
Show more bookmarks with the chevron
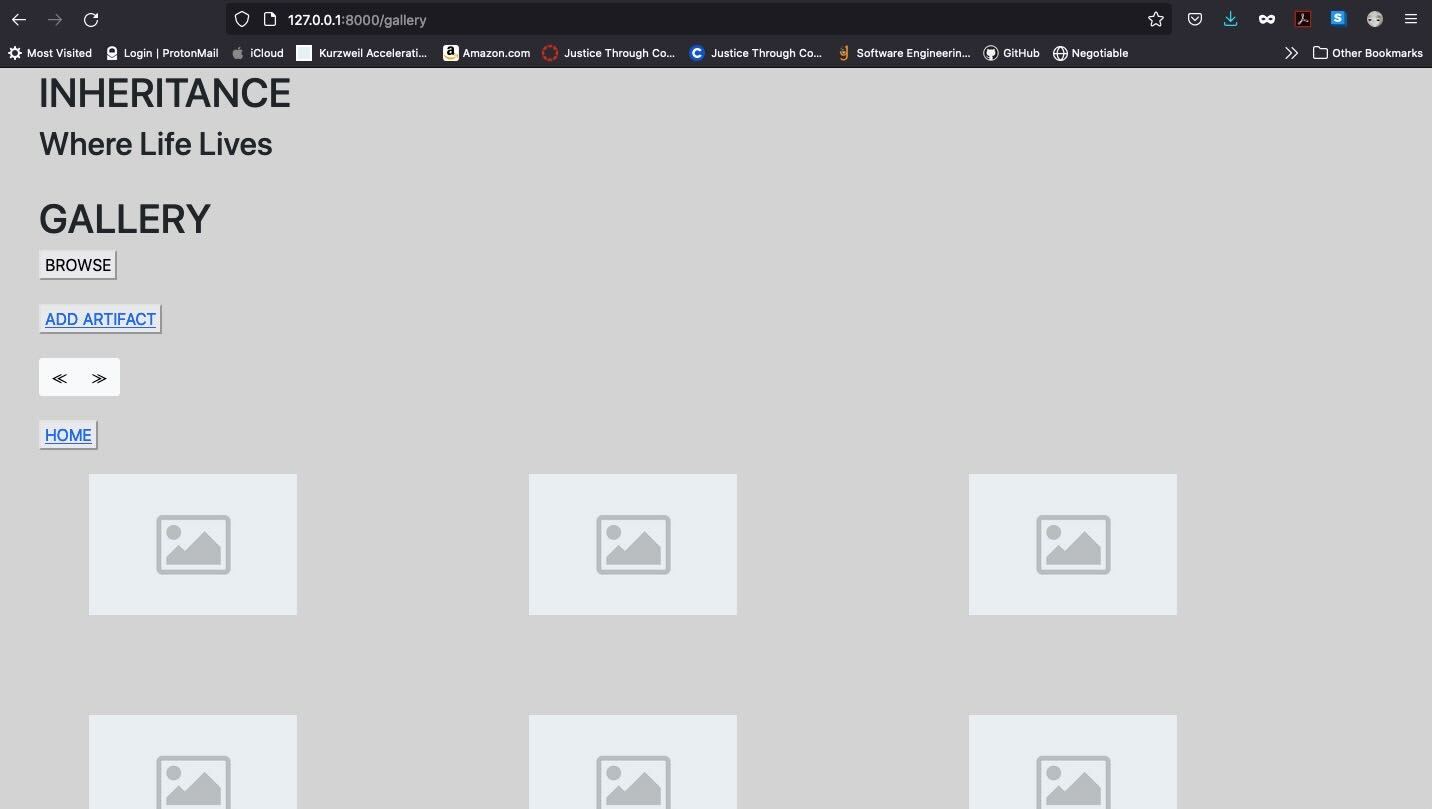pyautogui.click(x=1291, y=53)
